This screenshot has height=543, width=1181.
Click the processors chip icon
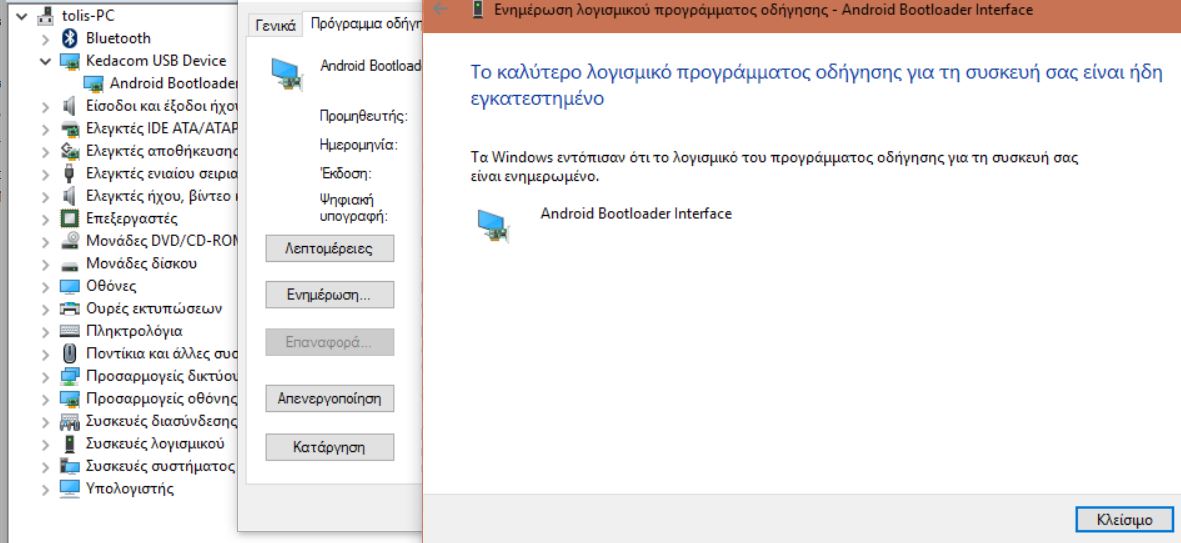[x=69, y=218]
